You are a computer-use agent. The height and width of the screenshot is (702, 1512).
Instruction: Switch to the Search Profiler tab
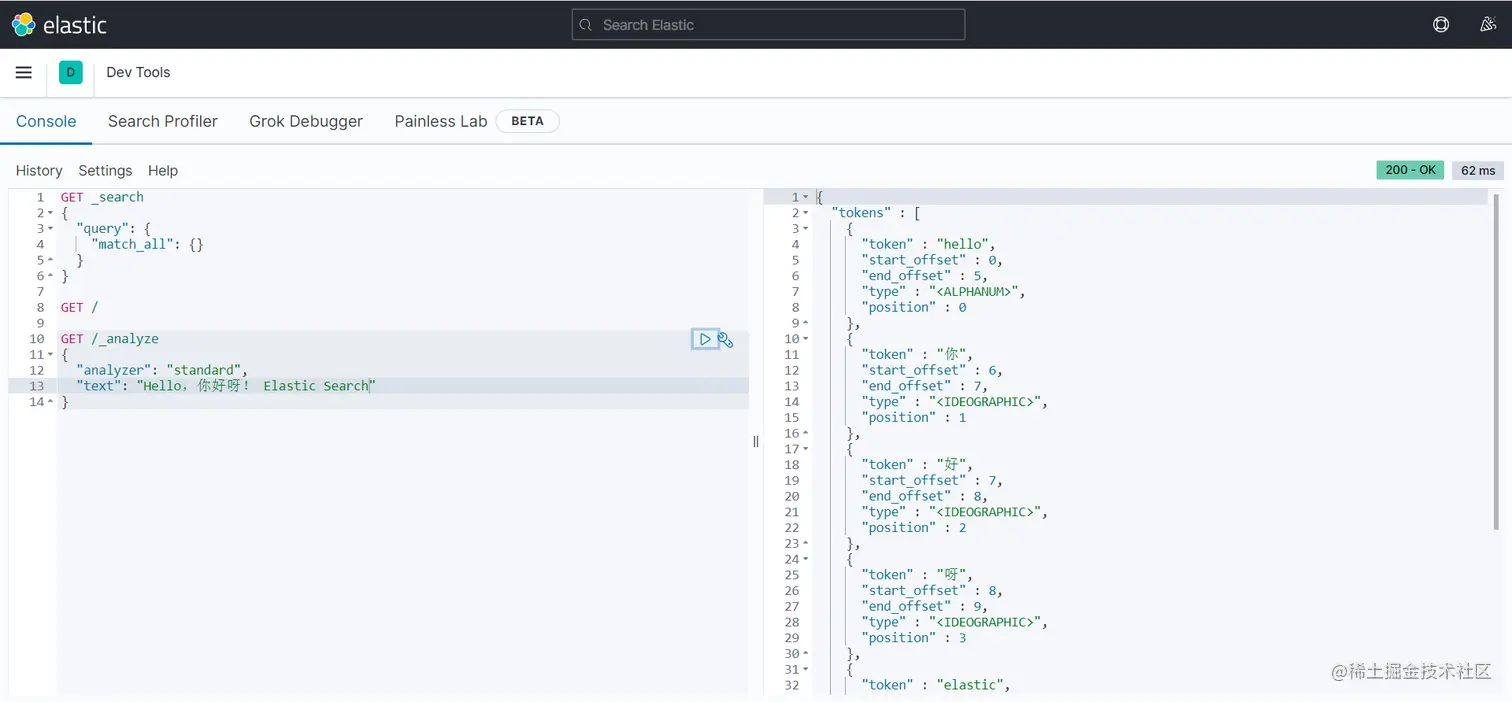(x=163, y=121)
